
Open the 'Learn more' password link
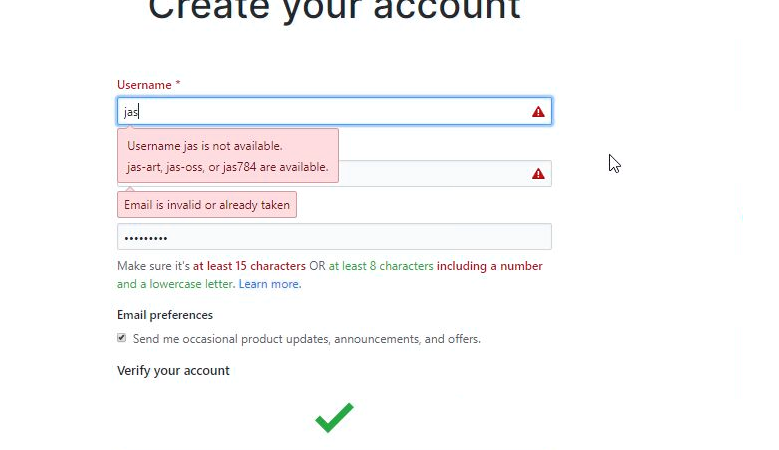[x=269, y=284]
